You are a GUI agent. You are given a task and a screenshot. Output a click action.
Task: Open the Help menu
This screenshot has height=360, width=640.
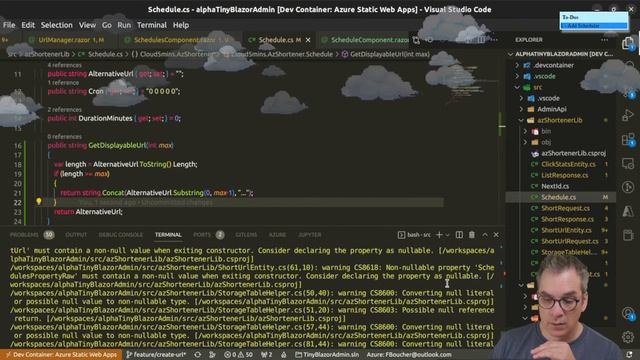pyautogui.click(x=181, y=25)
